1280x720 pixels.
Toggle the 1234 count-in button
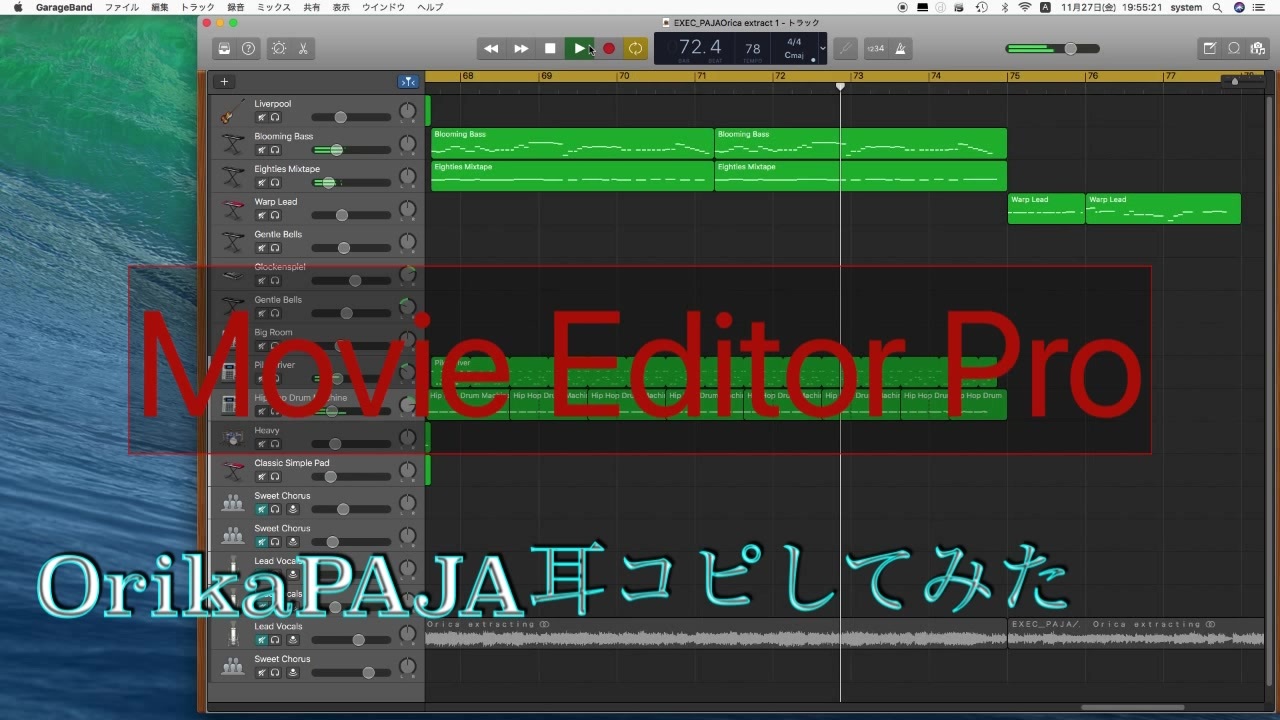tap(876, 48)
